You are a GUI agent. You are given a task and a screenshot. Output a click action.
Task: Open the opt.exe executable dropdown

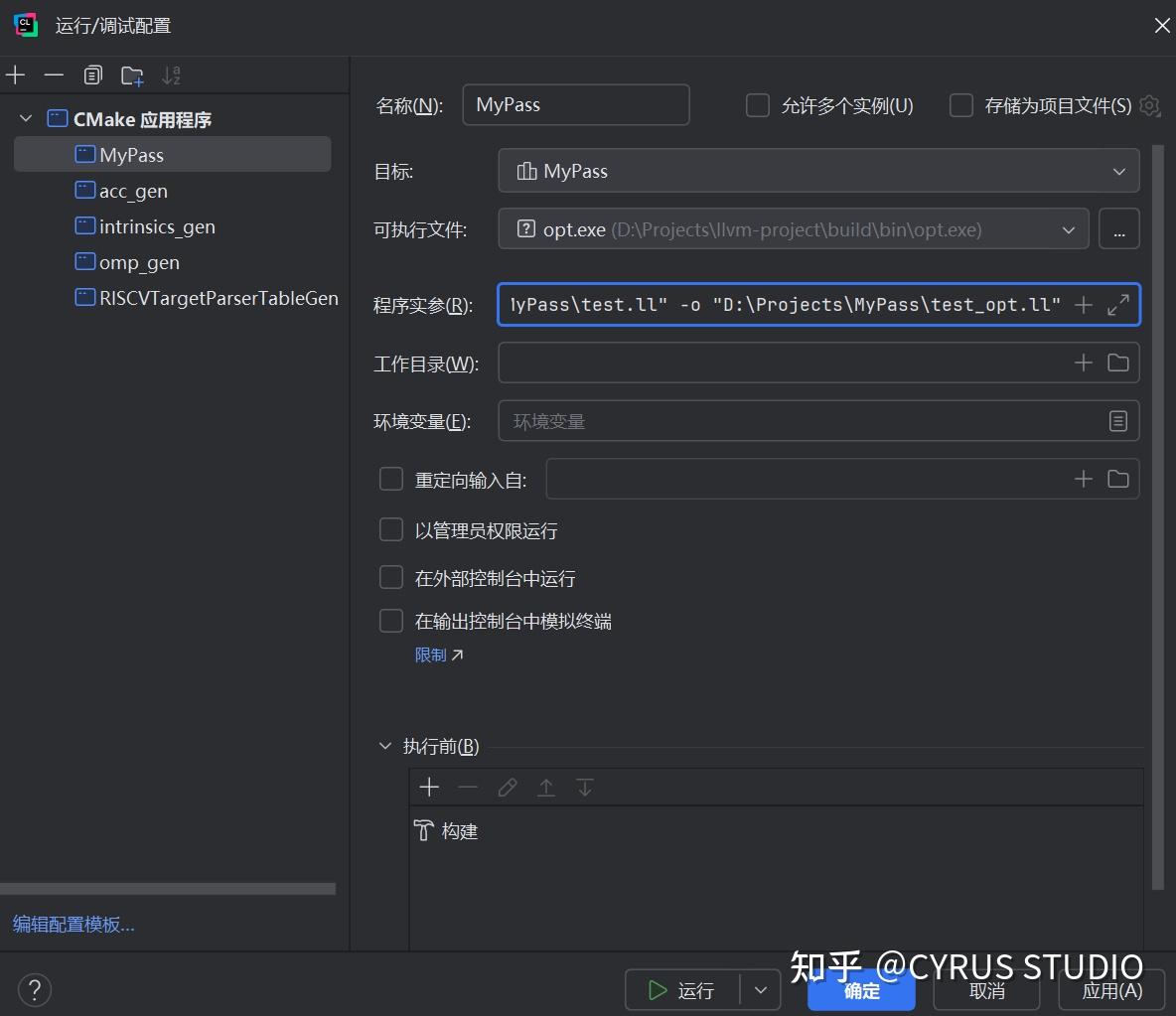[1070, 228]
